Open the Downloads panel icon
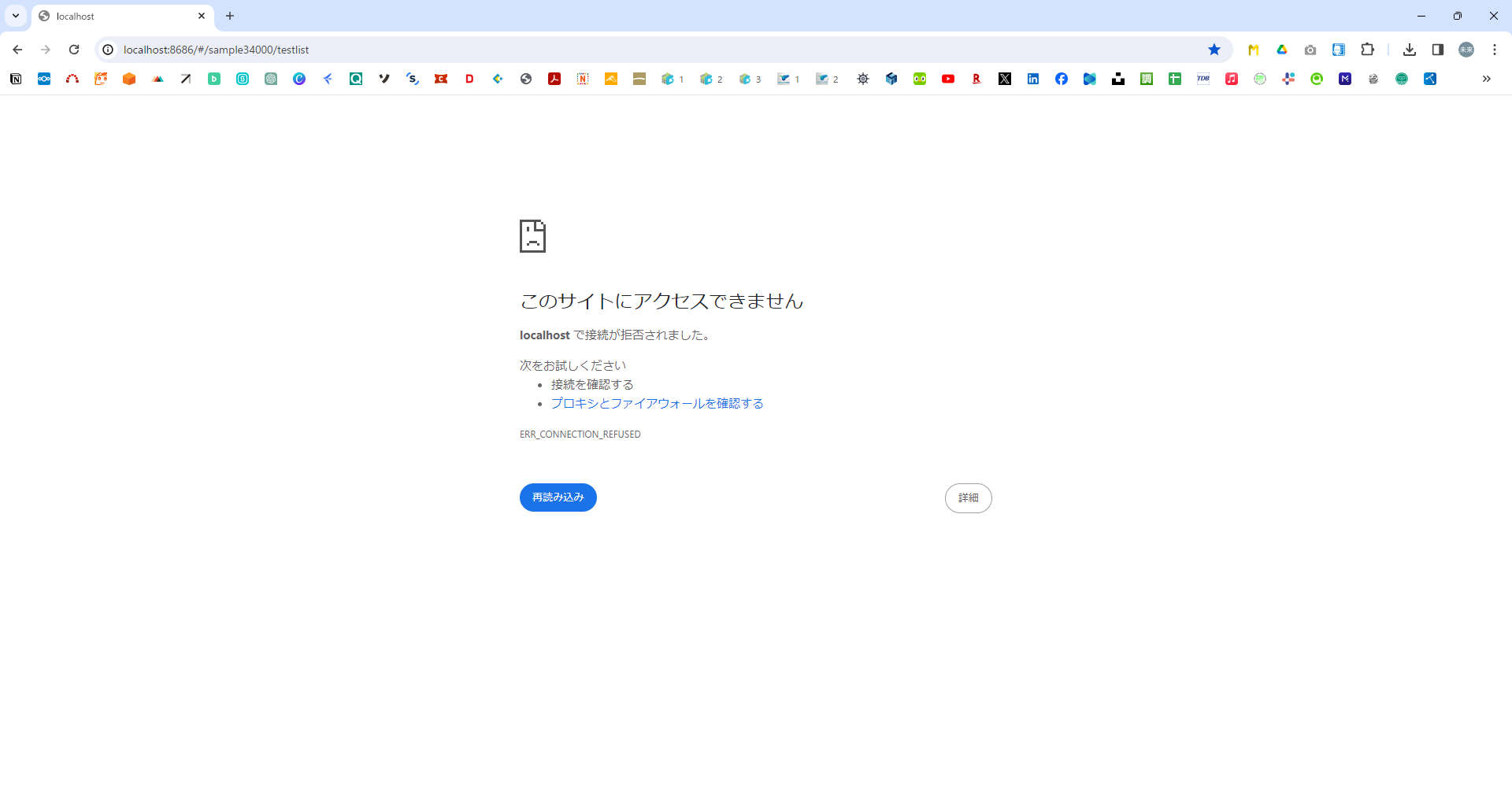Image resolution: width=1512 pixels, height=810 pixels. tap(1410, 49)
